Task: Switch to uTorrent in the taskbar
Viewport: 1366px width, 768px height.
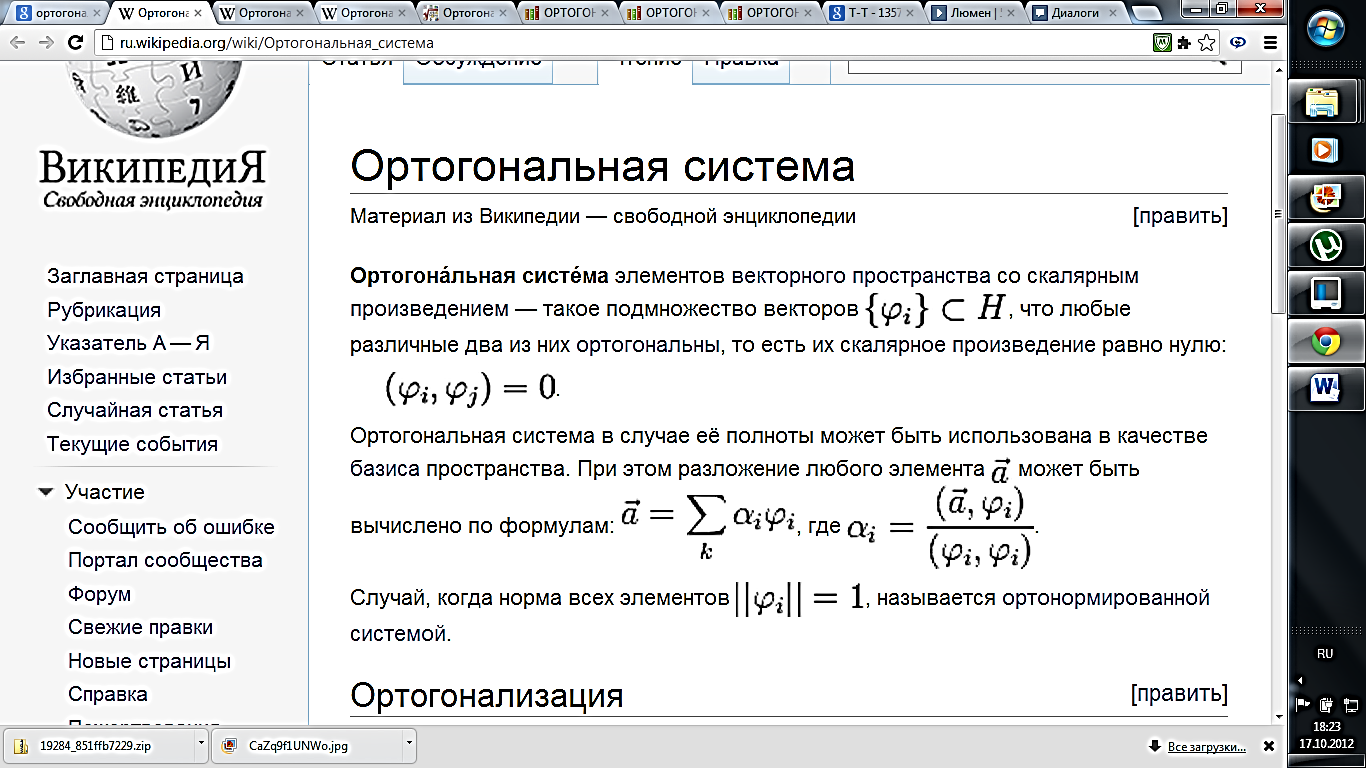Action: pyautogui.click(x=1325, y=245)
